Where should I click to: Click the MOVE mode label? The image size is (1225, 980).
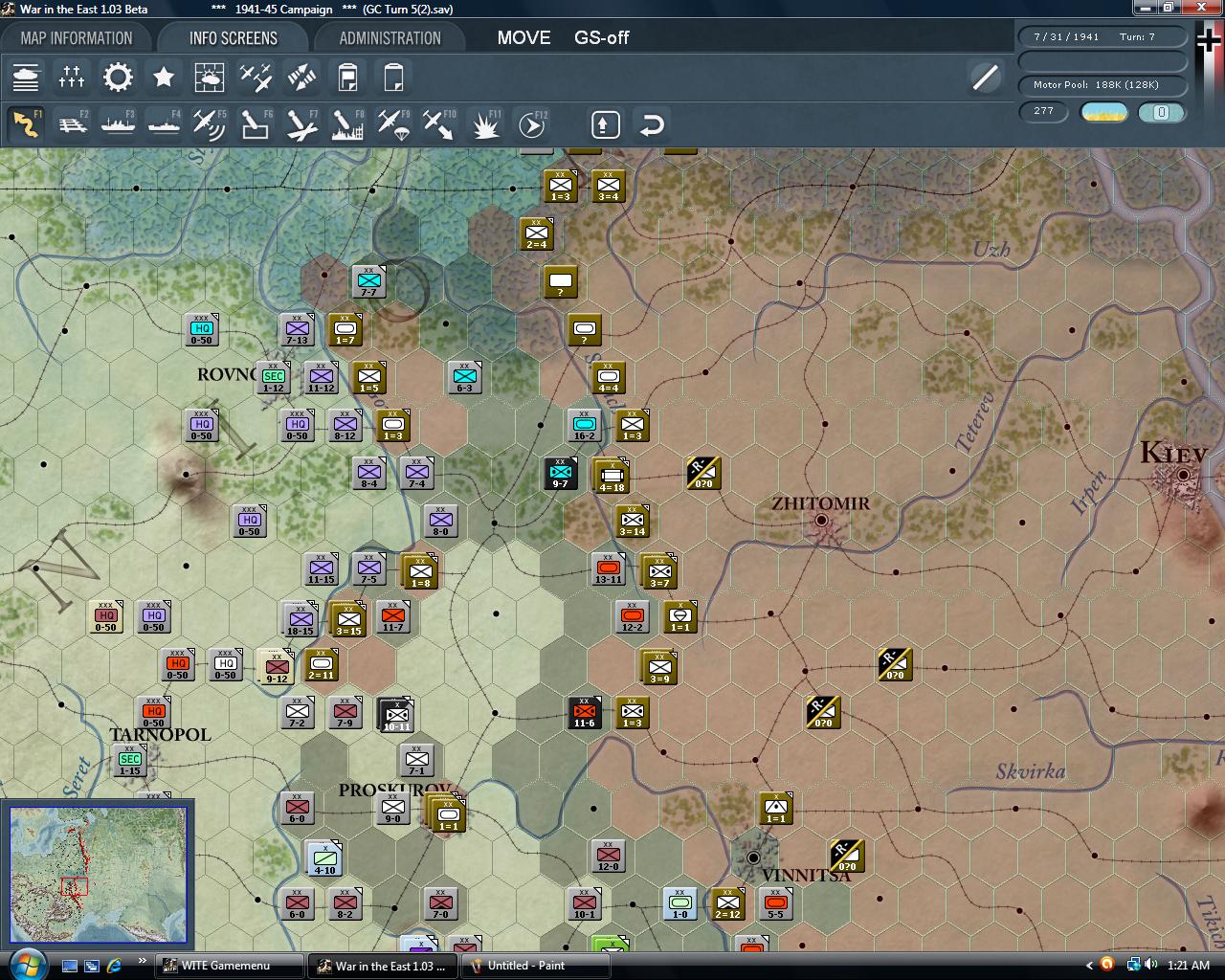point(523,38)
